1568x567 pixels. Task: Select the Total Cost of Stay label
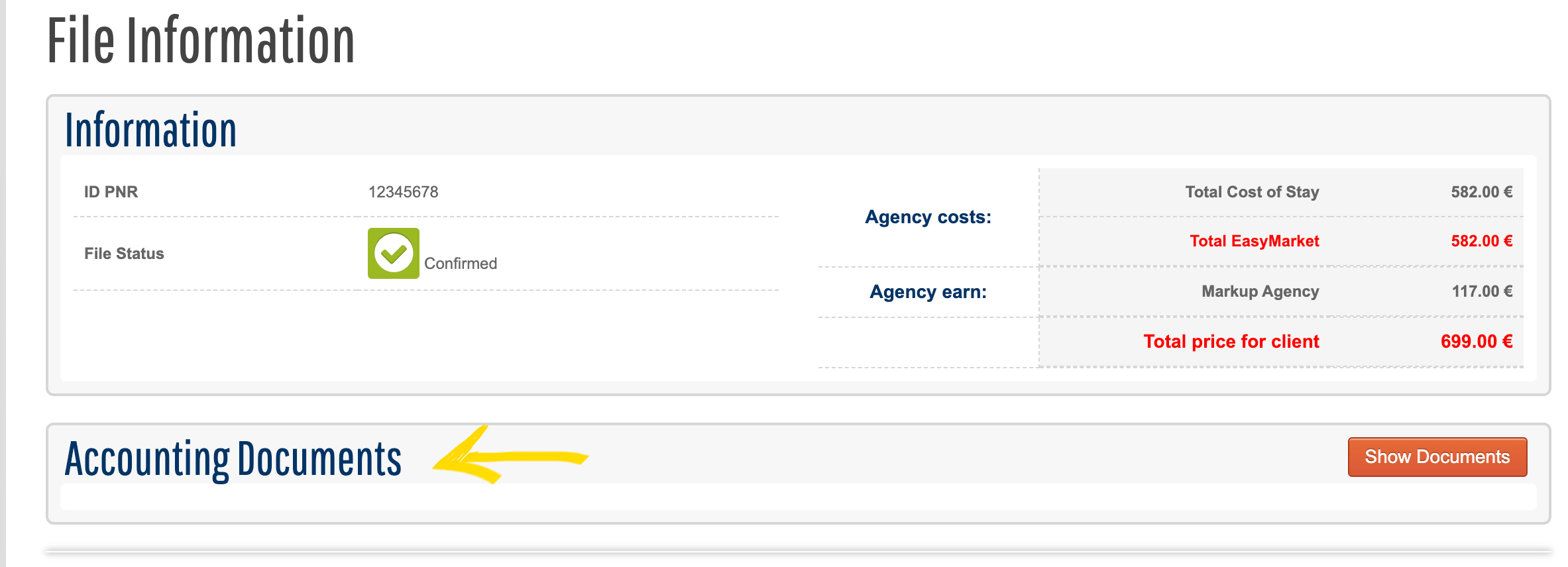1252,192
